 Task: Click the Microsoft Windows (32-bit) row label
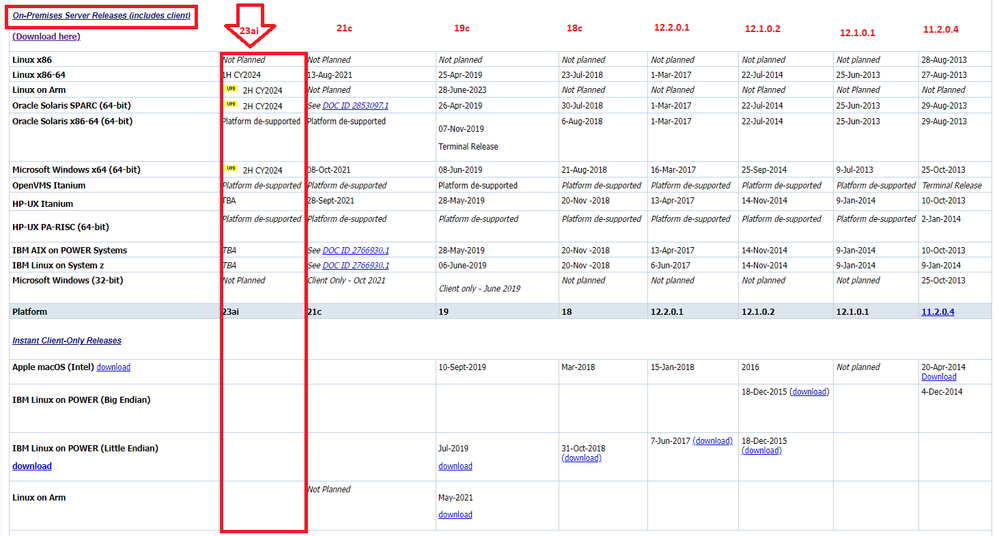click(x=68, y=280)
